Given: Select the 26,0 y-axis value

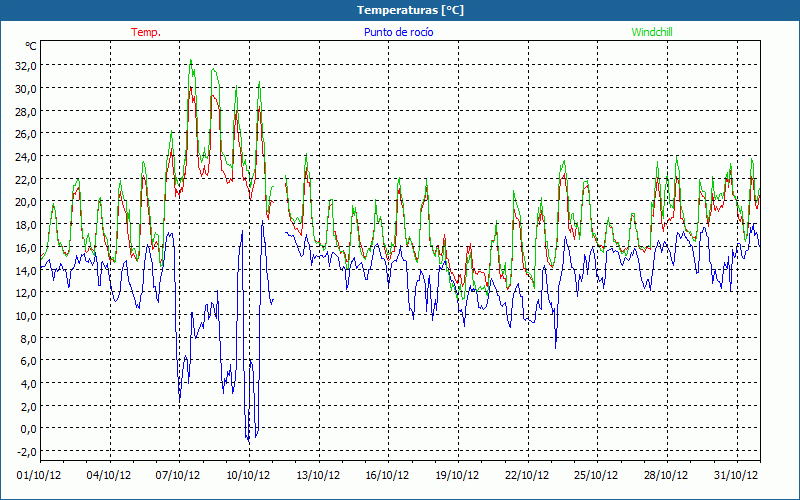Looking at the screenshot, I should click(x=26, y=134).
